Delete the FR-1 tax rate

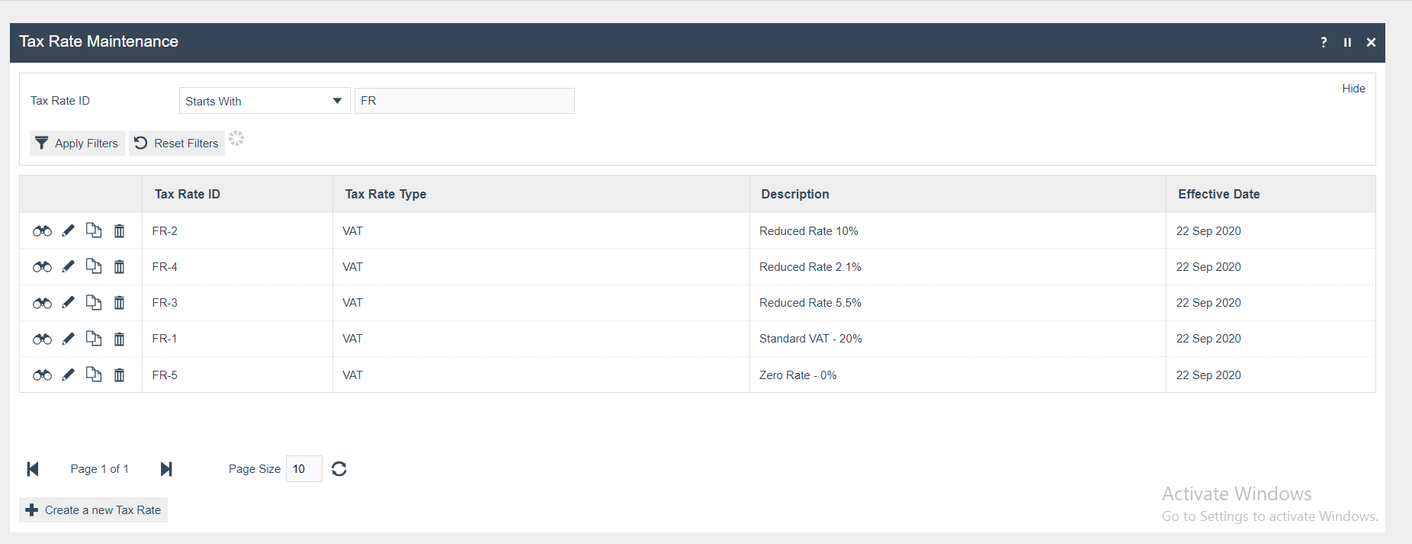(x=119, y=339)
